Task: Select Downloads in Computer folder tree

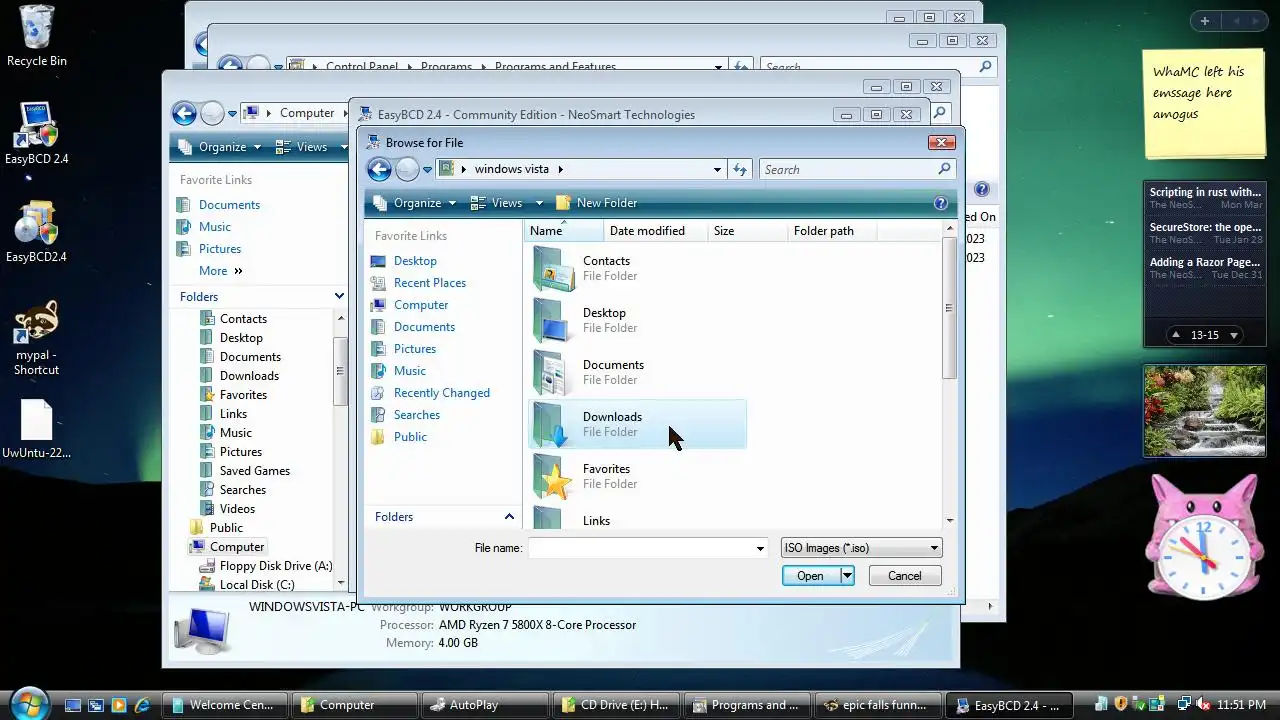Action: pyautogui.click(x=249, y=376)
